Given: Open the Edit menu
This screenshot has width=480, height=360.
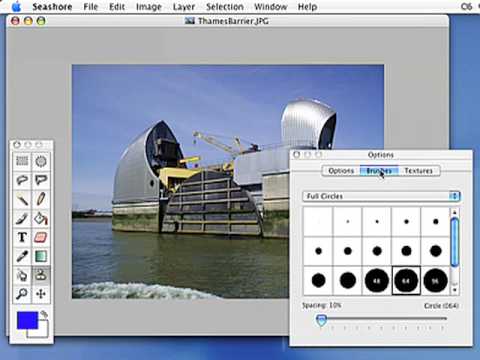Looking at the screenshot, I should 117,7.
